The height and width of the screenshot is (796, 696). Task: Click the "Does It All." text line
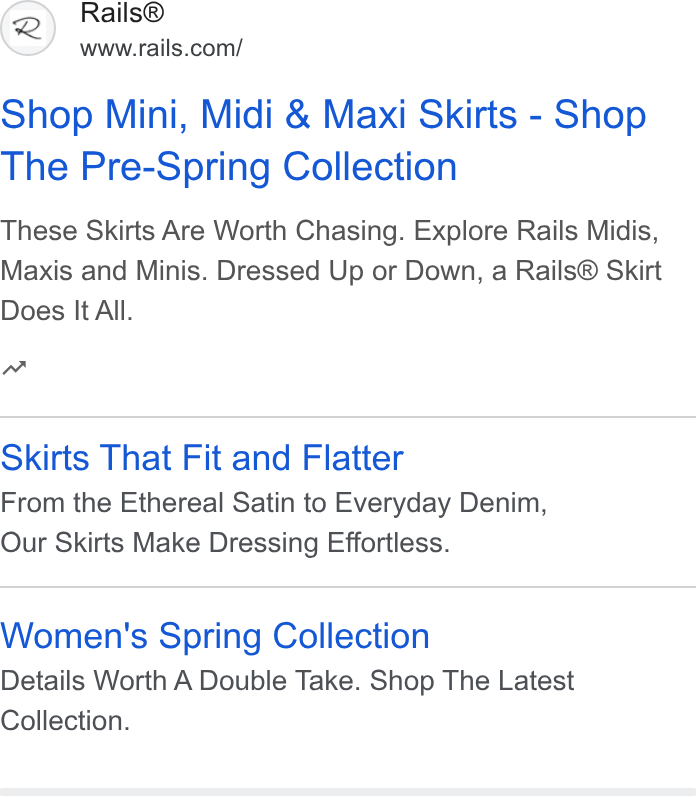[67, 311]
